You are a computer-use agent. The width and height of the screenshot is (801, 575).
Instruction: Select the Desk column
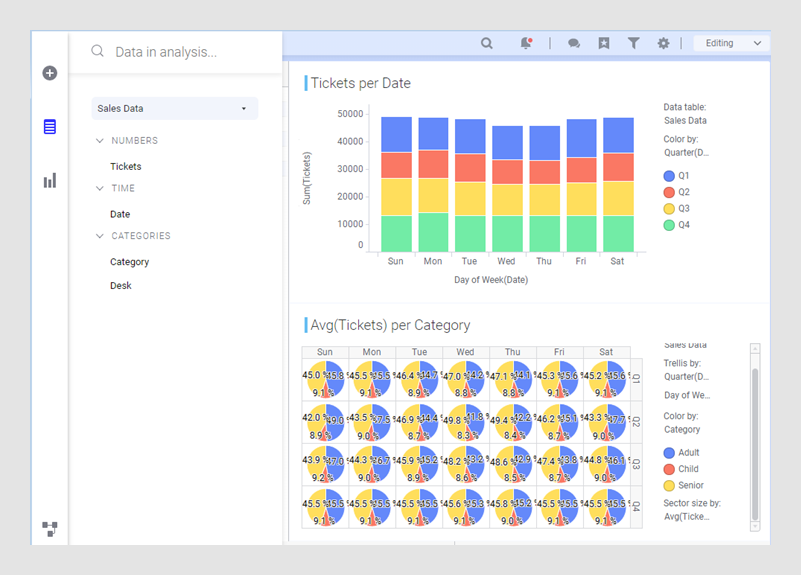[x=121, y=286]
